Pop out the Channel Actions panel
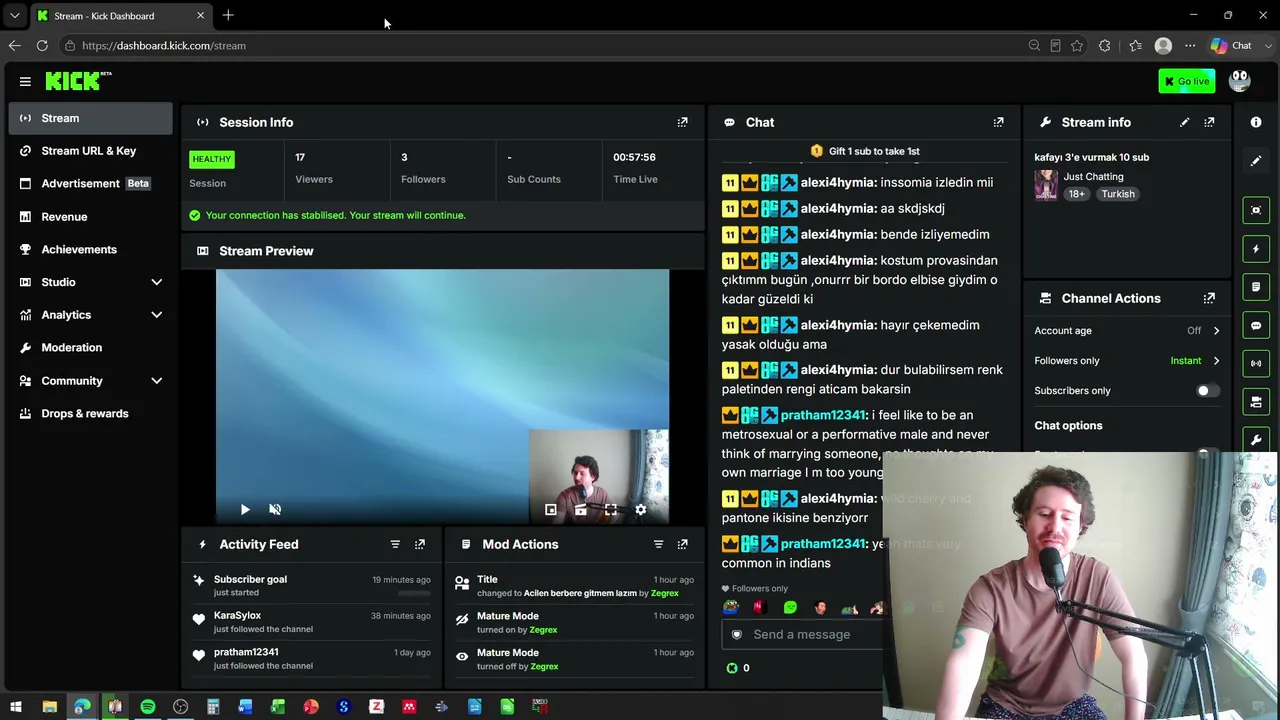Screen dimensions: 1280x720 (1209, 298)
